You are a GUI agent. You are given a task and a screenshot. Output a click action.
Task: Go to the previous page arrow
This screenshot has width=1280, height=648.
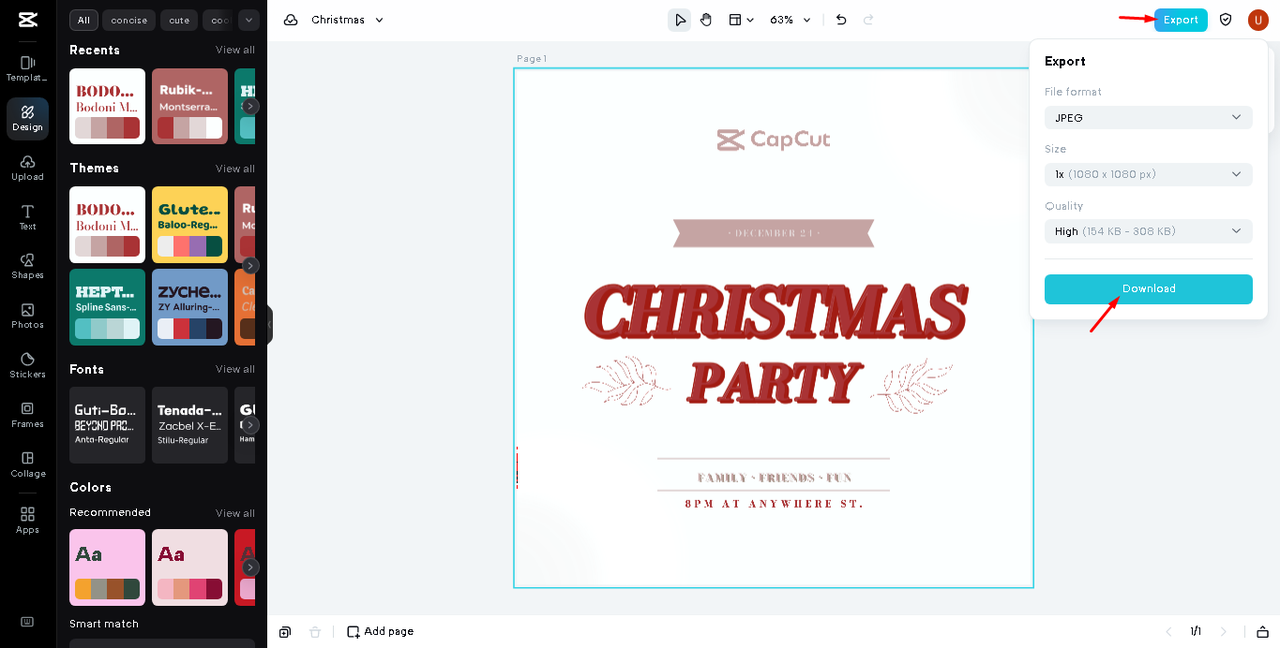click(1168, 632)
